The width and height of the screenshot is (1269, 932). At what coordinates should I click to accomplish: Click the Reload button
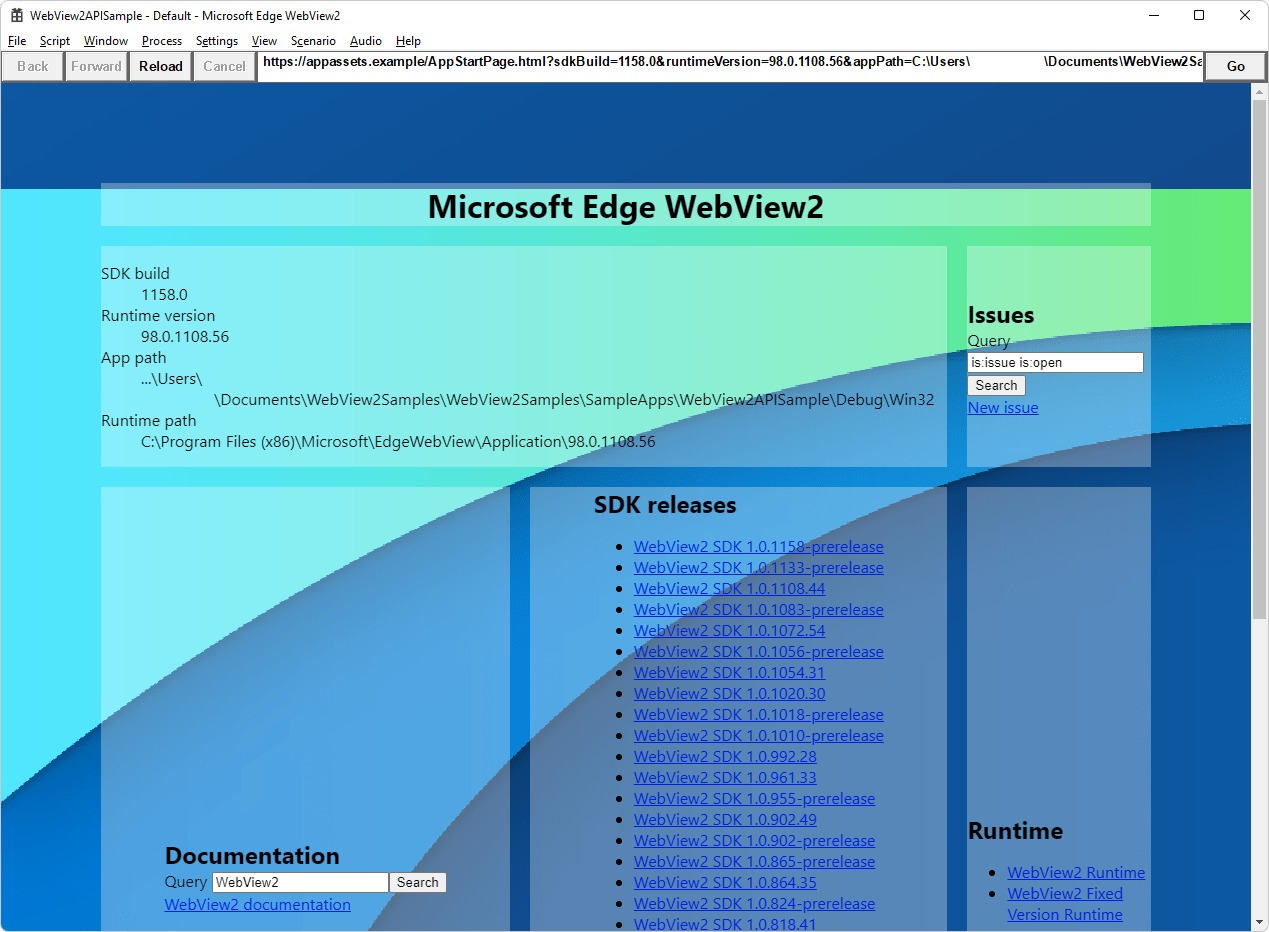click(x=160, y=66)
